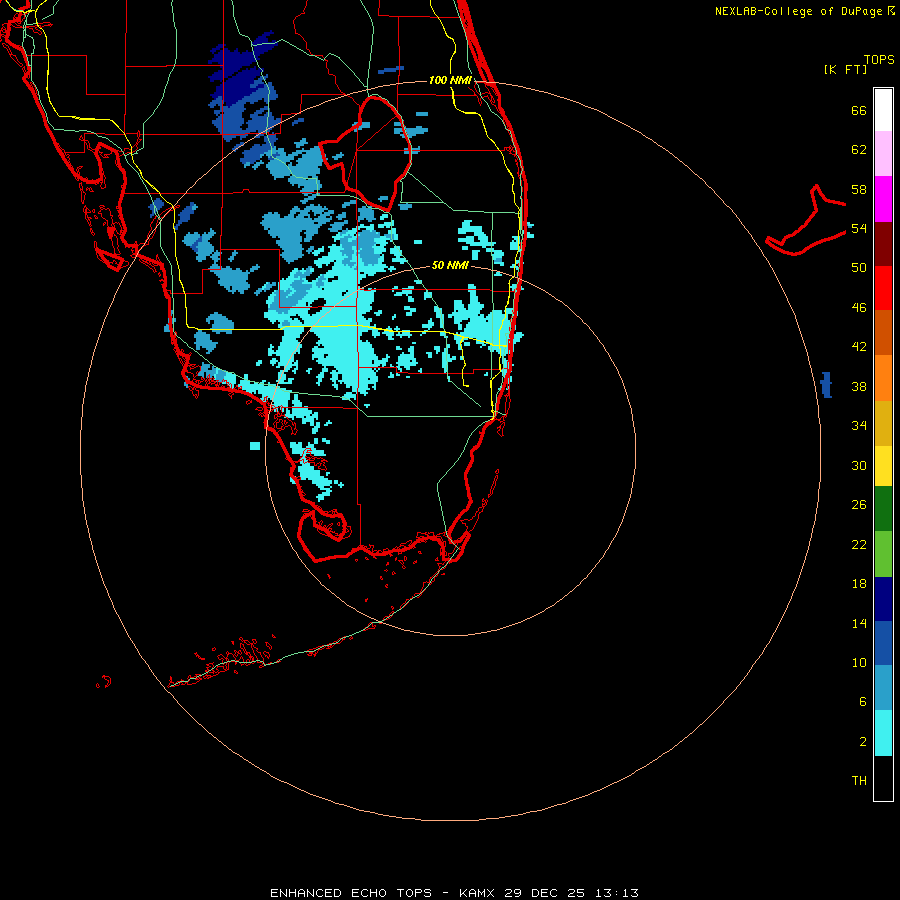Pick the cyan legend swatch
Image resolution: width=900 pixels, height=900 pixels.
click(x=883, y=733)
